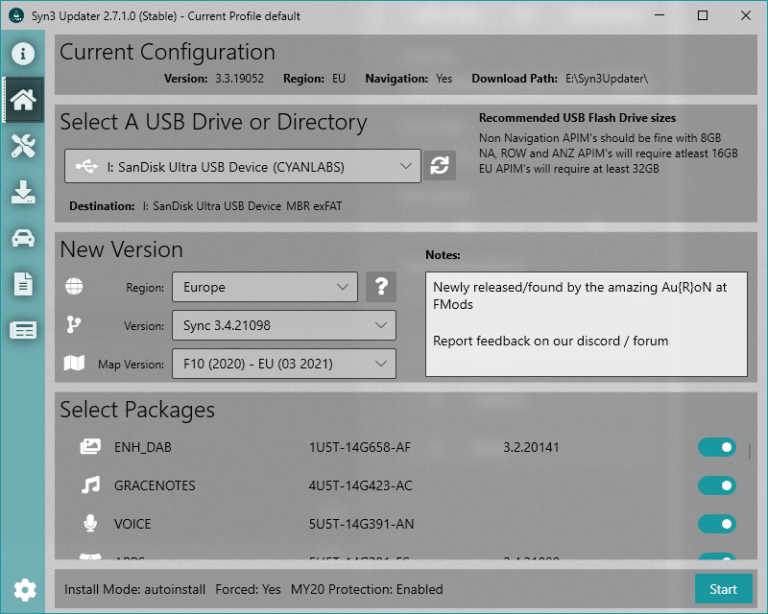Click part number 1U5T-14G658-AF
This screenshot has height=614, width=768.
coord(360,447)
